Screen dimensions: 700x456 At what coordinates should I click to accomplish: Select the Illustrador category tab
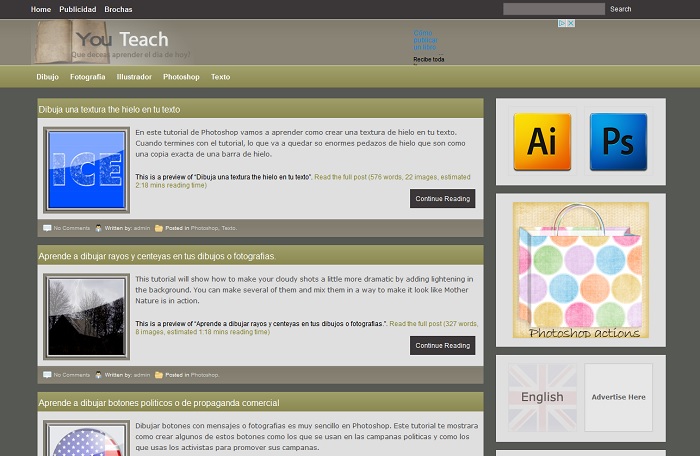coord(134,77)
